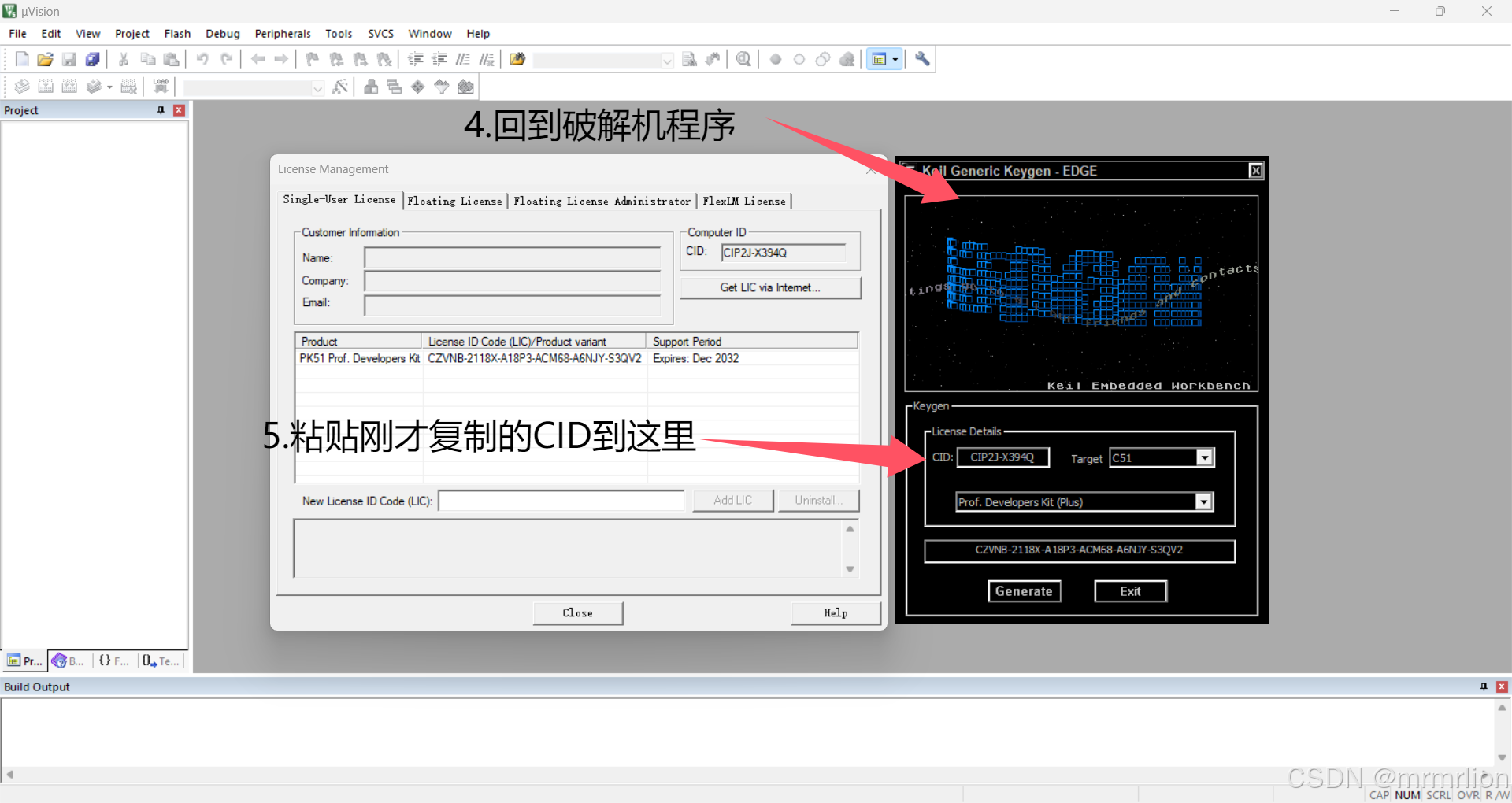Click the Copy icon in the toolbar

pyautogui.click(x=147, y=59)
